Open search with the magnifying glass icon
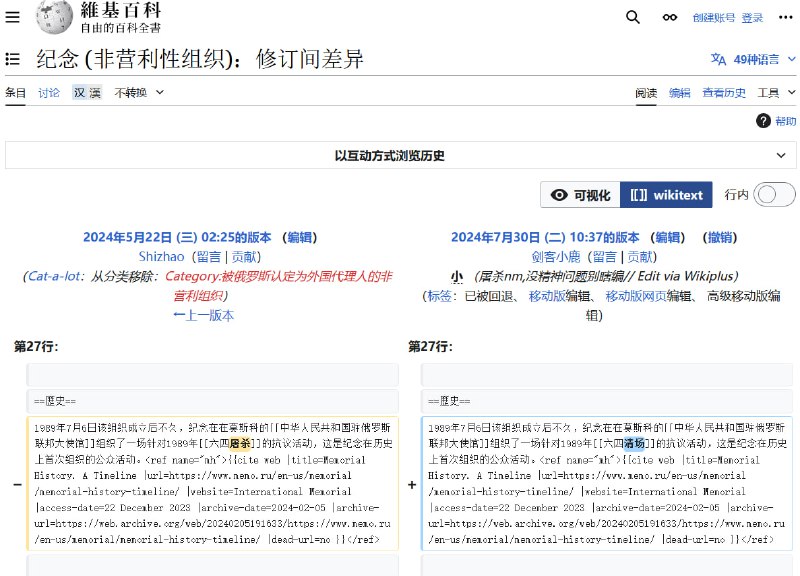This screenshot has width=800, height=576. click(631, 18)
